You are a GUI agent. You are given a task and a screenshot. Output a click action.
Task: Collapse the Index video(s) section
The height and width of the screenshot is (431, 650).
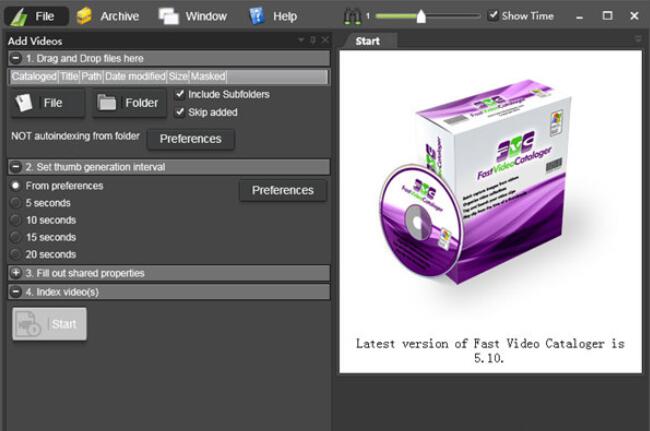(x=16, y=292)
